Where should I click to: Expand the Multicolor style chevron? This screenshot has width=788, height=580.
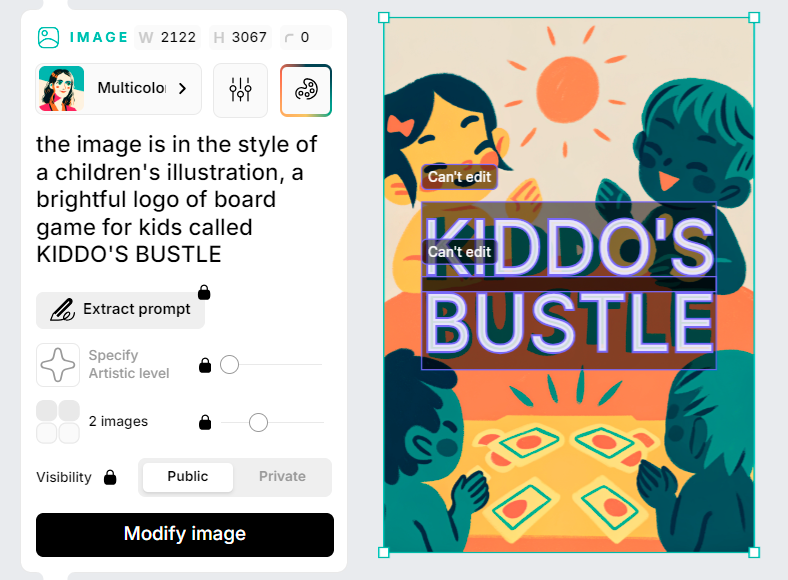(182, 89)
